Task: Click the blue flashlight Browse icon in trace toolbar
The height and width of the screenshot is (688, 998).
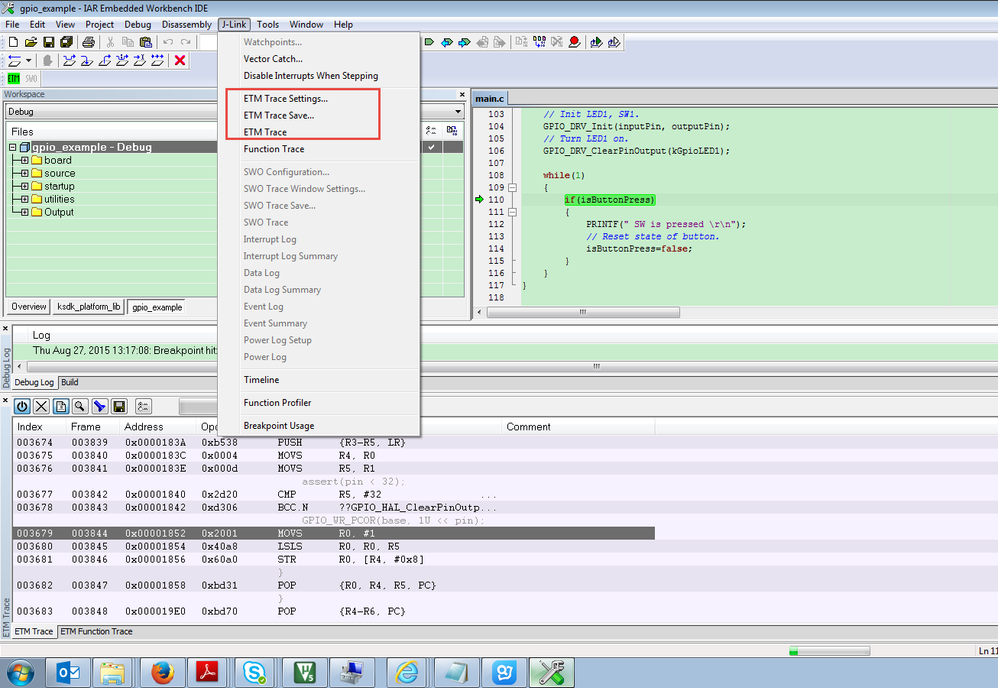Action: 99,406
